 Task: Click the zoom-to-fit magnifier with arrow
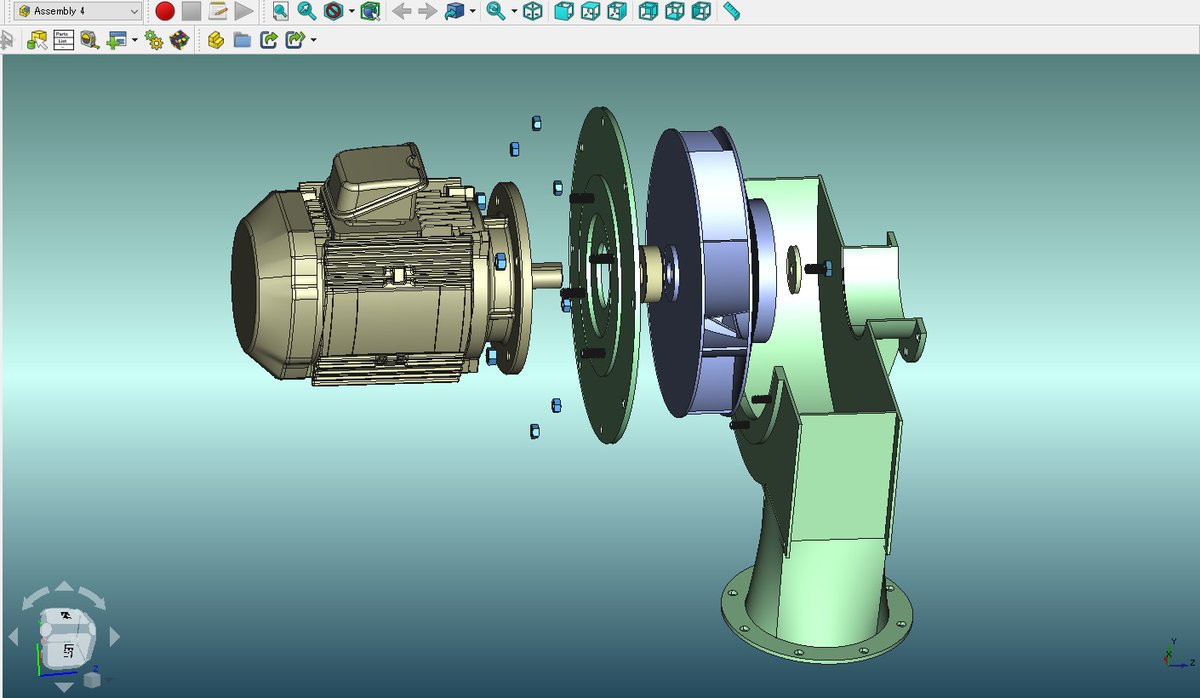click(x=307, y=11)
